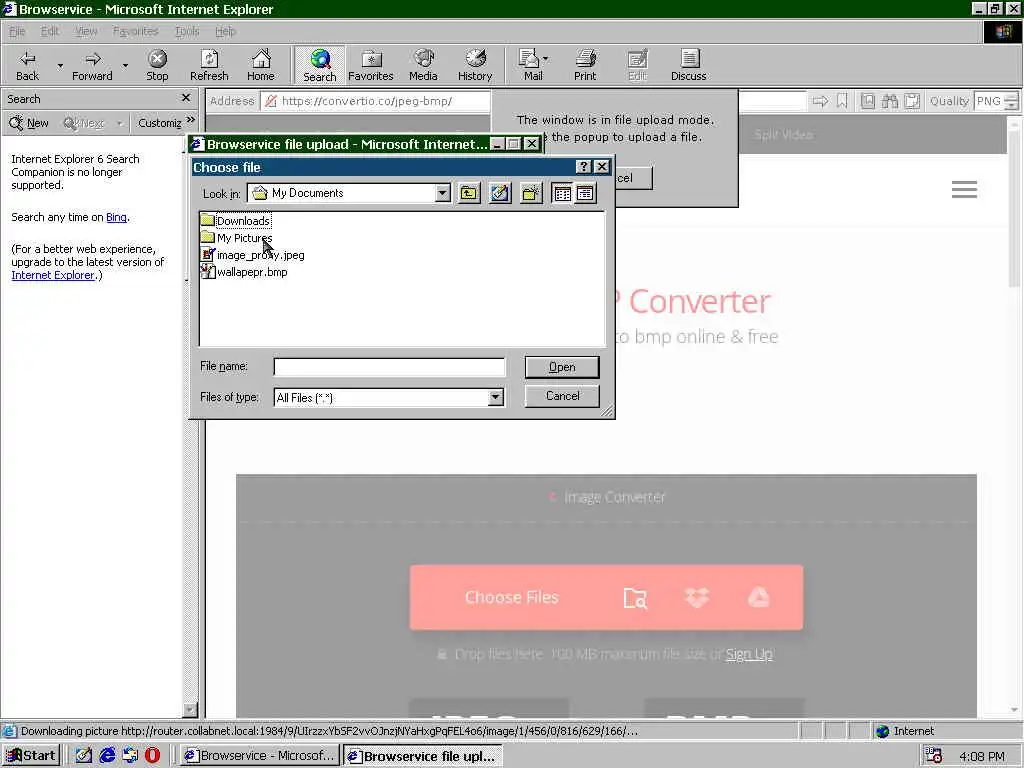Screen dimensions: 1024x768
Task: Select the My Pictures folder
Action: [x=236, y=238]
